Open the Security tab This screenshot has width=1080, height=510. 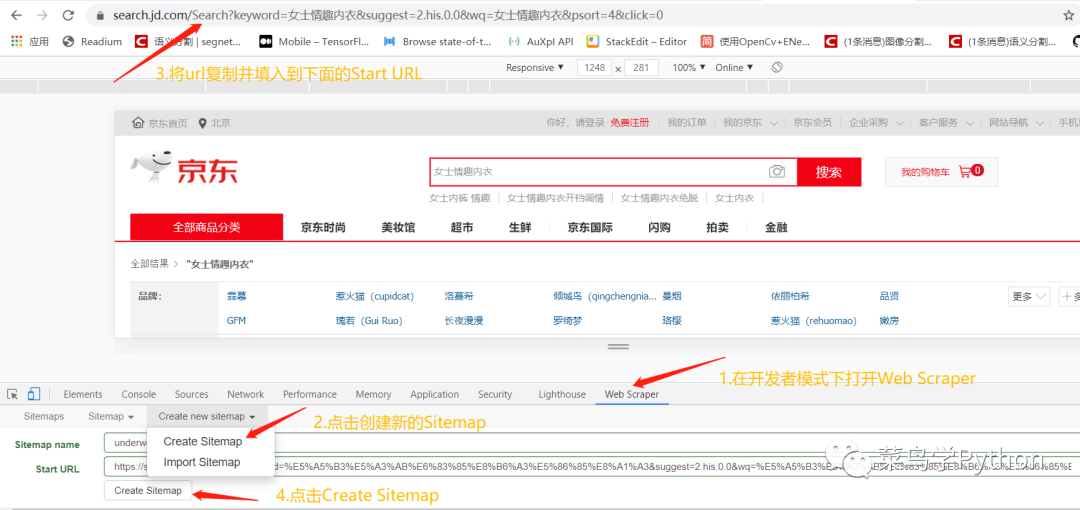coord(495,394)
